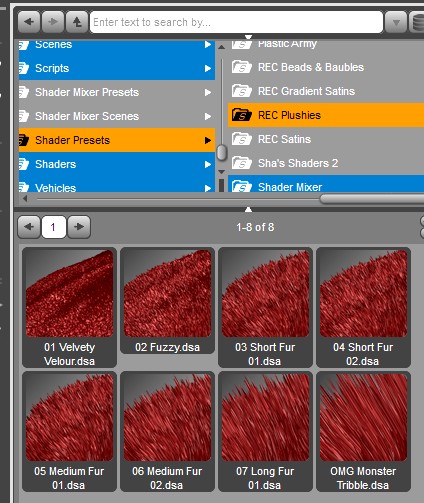Click the database icon beside search field
The height and width of the screenshot is (503, 424).
(417, 22)
